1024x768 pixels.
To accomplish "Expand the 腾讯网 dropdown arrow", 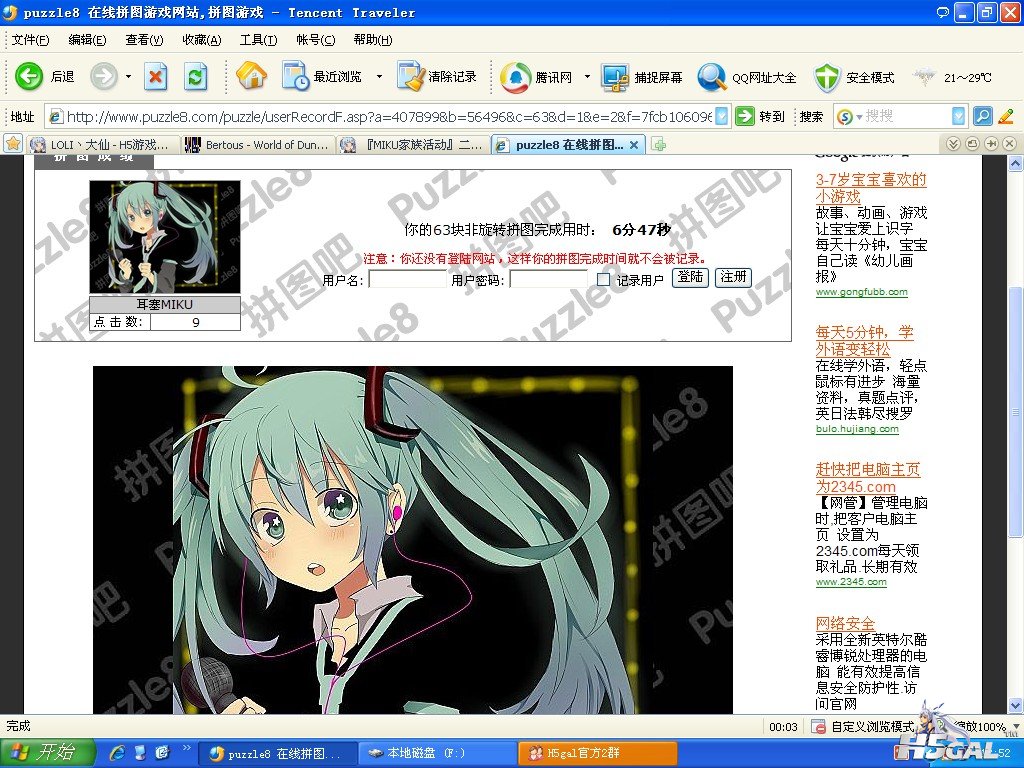I will pos(586,76).
